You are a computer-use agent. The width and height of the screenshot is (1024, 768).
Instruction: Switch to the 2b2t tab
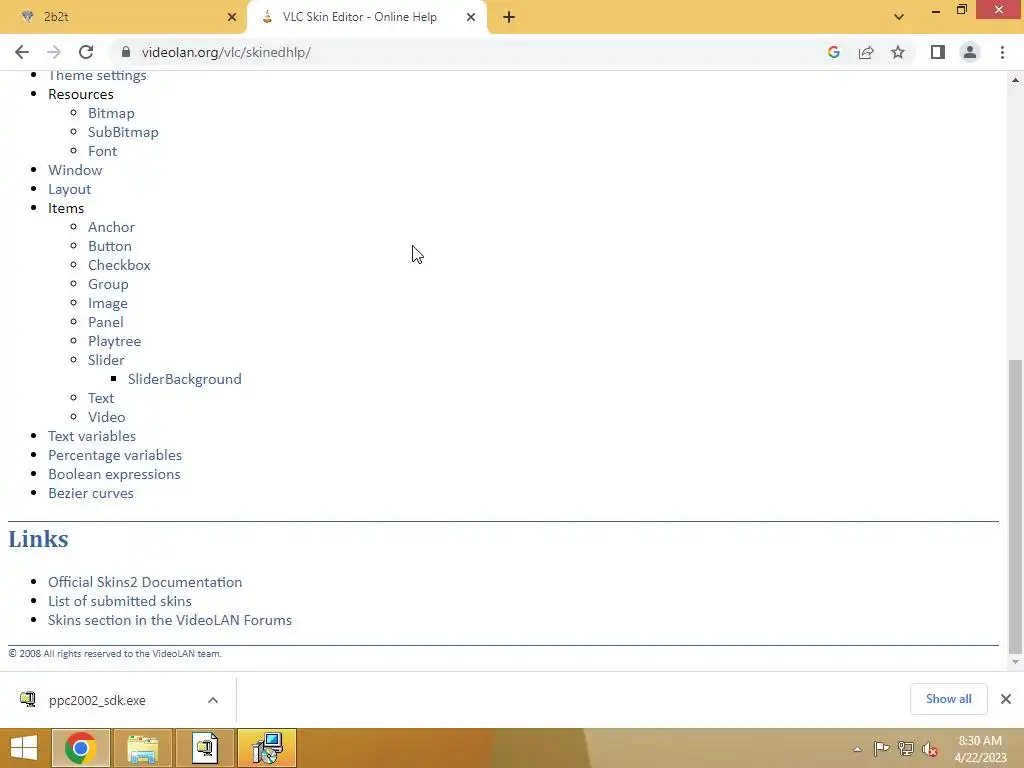[x=123, y=18]
